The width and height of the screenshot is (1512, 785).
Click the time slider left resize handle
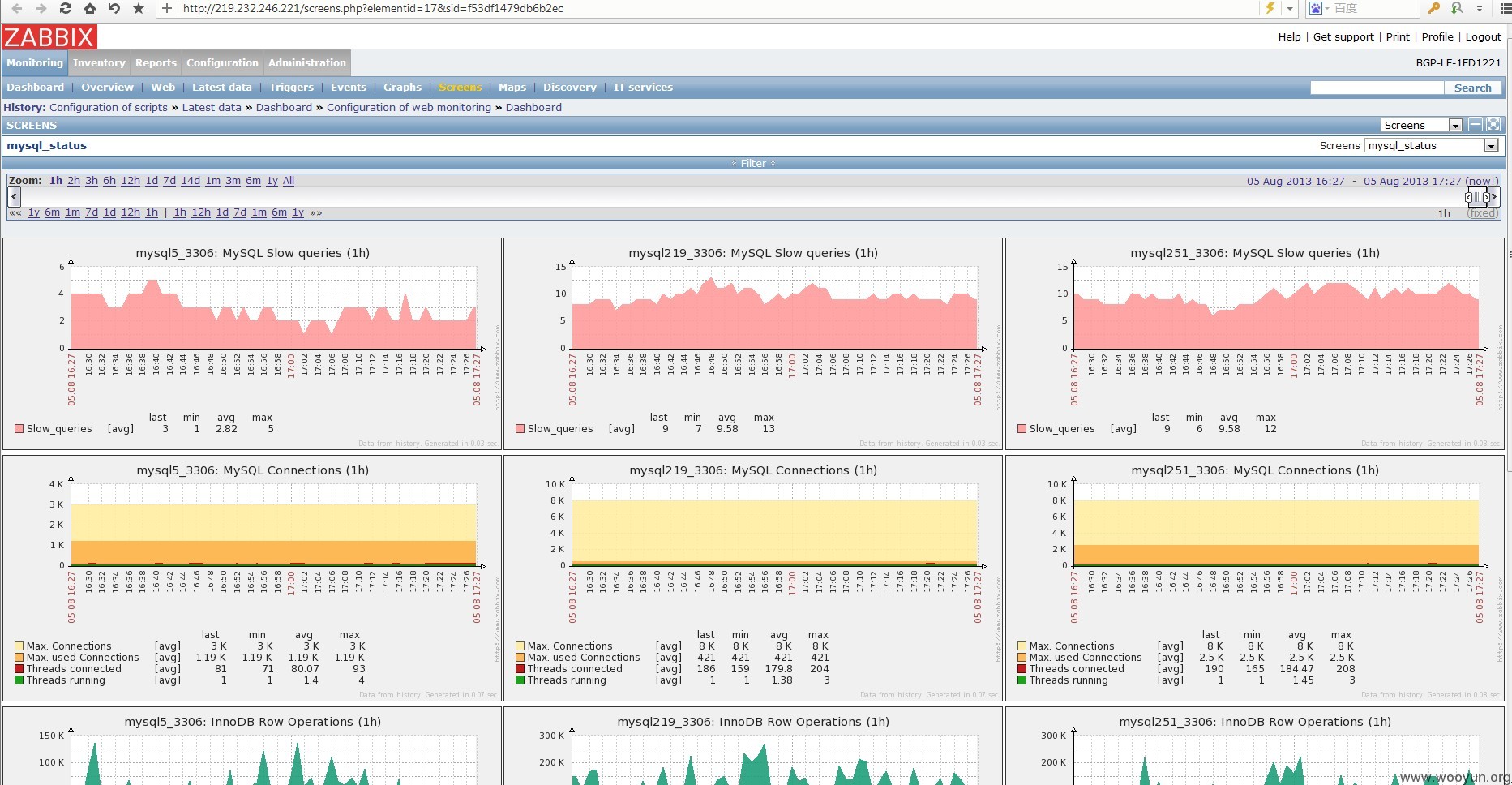tap(1468, 197)
